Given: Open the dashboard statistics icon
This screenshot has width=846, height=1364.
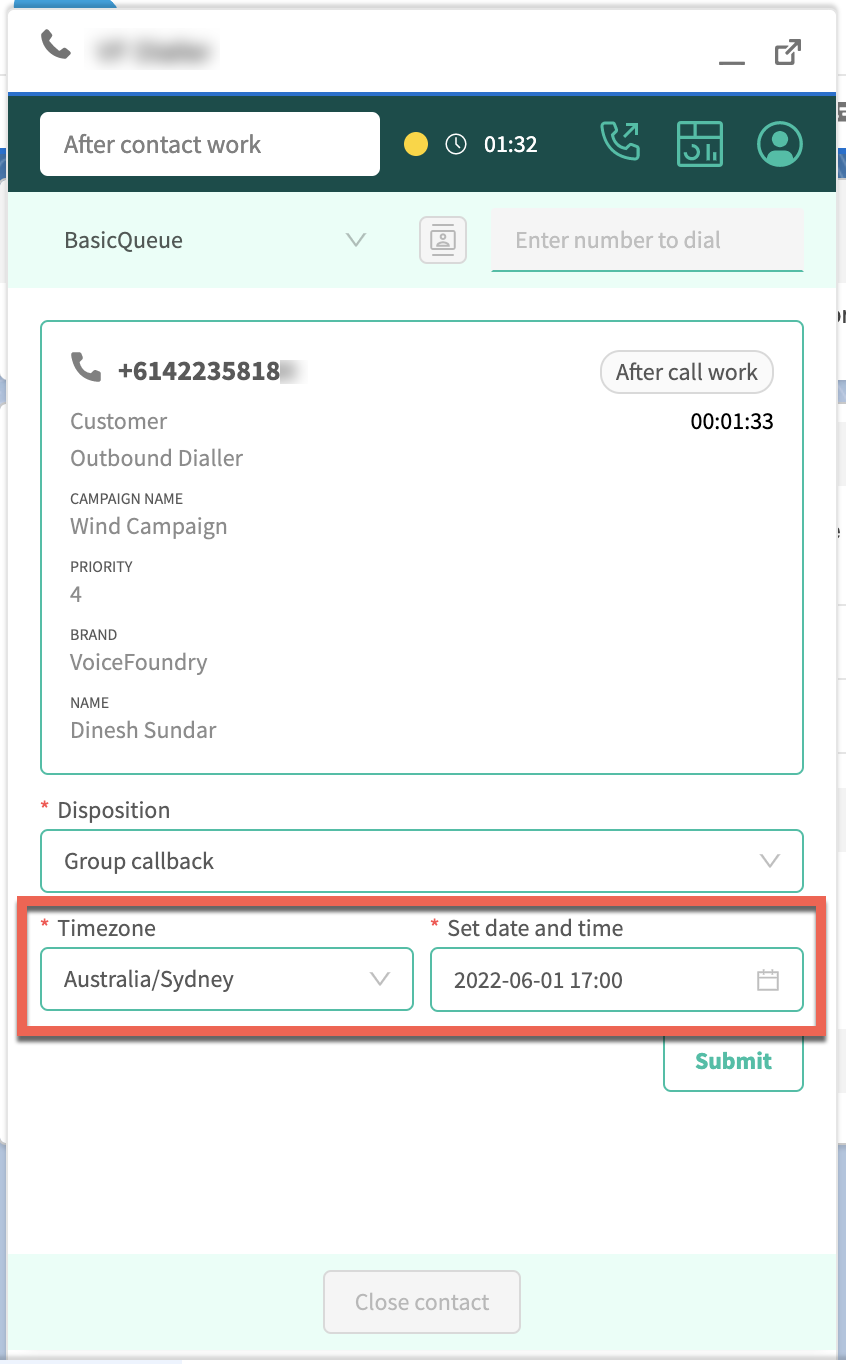Looking at the screenshot, I should coord(700,143).
